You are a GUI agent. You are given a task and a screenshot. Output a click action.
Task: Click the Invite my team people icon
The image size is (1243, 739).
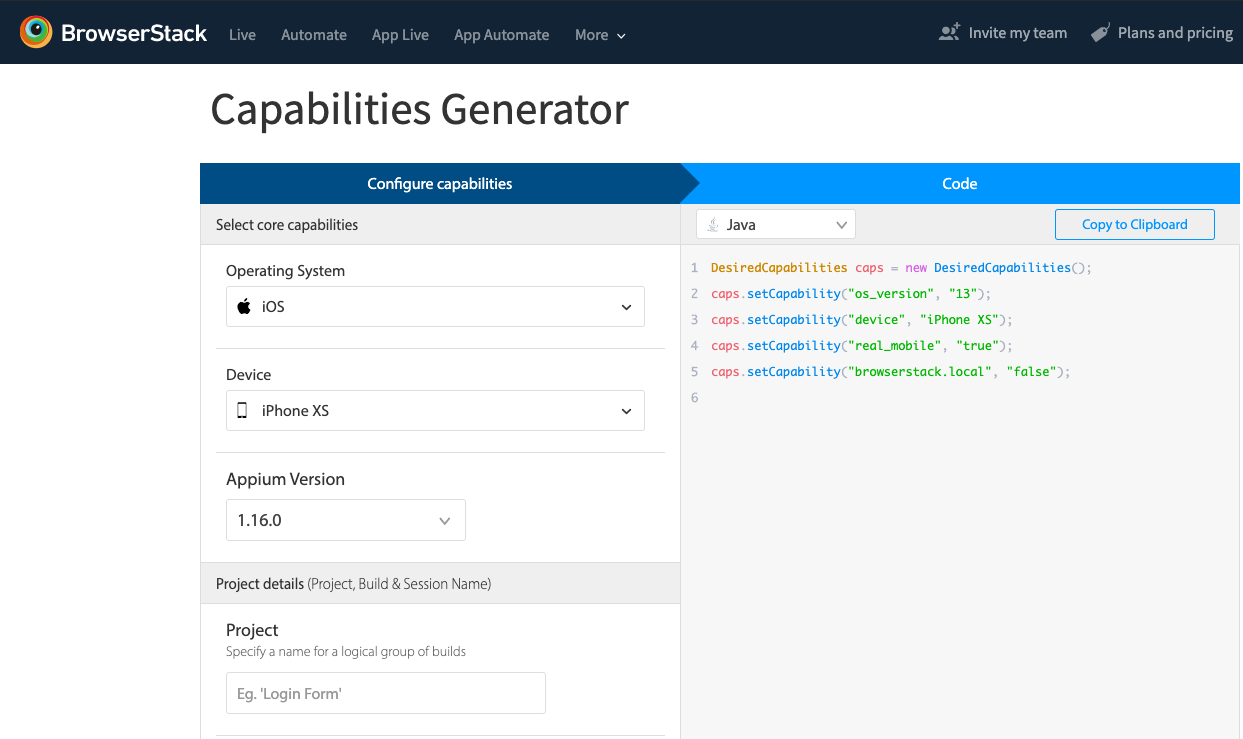[948, 31]
